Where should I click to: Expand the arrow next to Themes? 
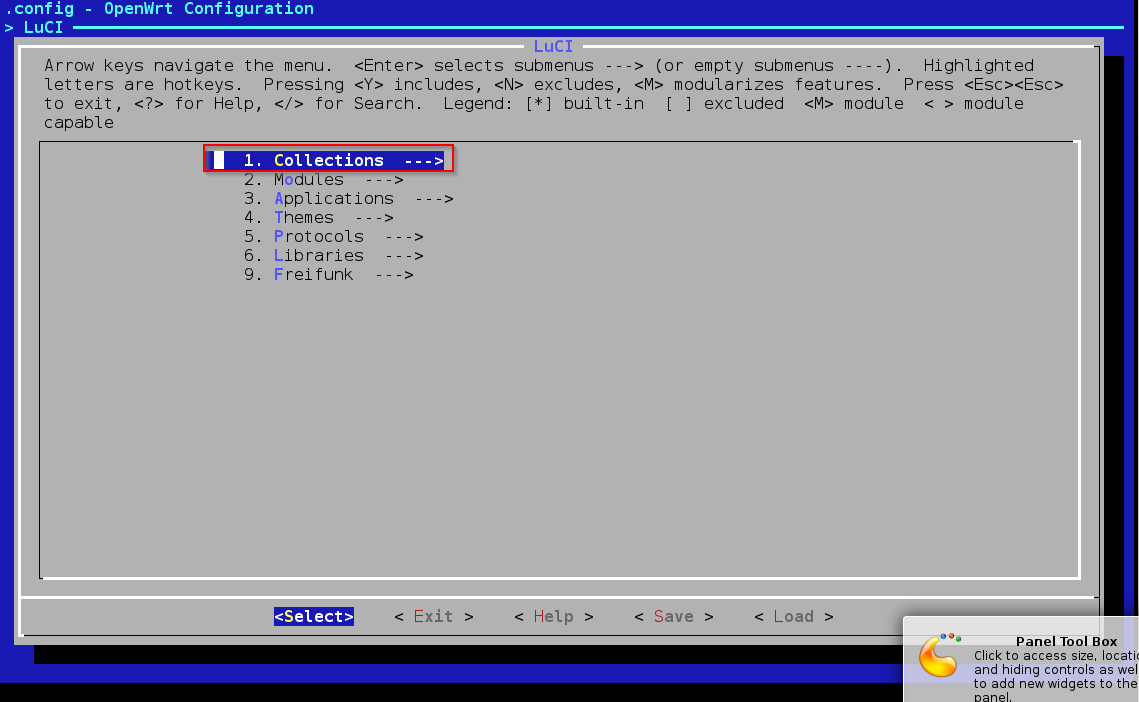pos(374,218)
